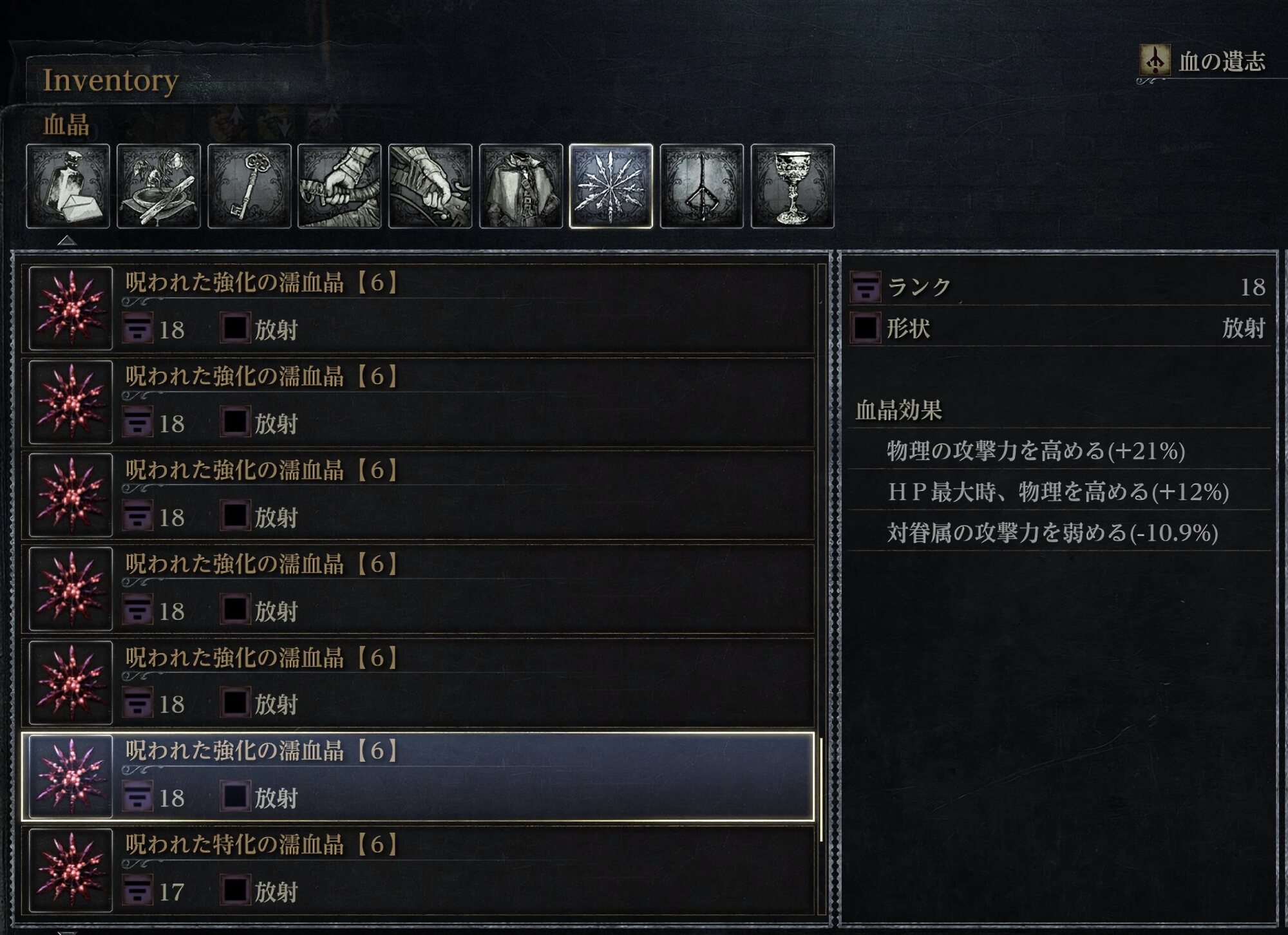Image resolution: width=1288 pixels, height=935 pixels.
Task: Open the attire clothing category
Action: 521,186
